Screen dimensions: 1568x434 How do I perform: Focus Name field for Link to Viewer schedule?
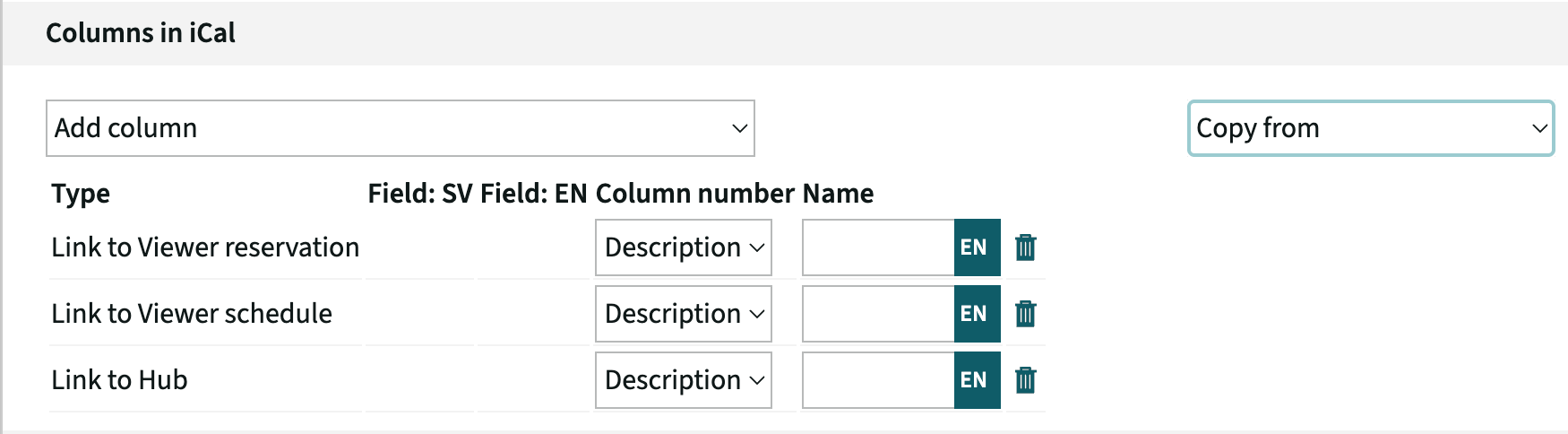tap(878, 314)
